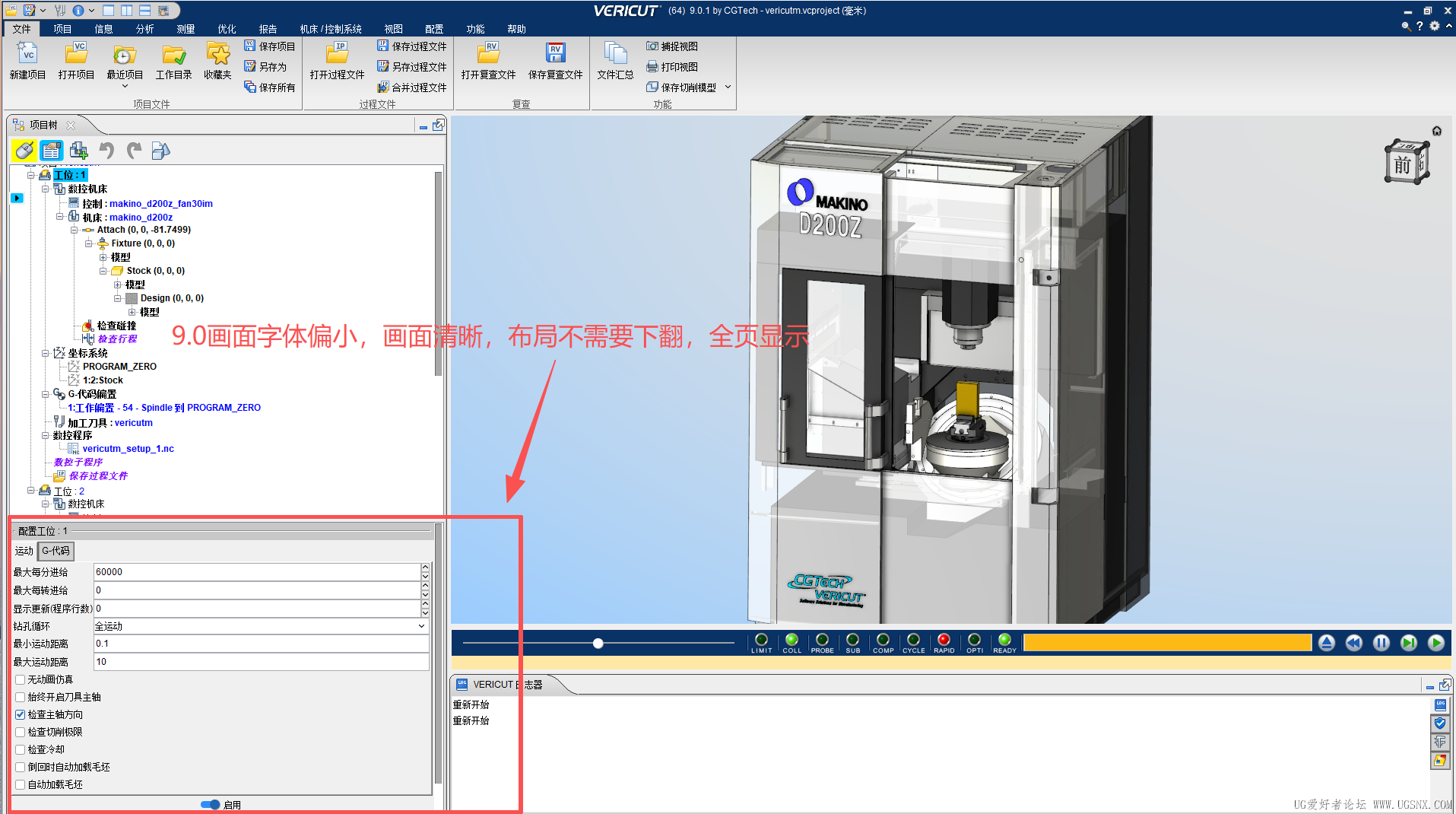1456x814 pixels.
Task: Click the undo arrow in project tree toolbar
Action: coord(106,151)
